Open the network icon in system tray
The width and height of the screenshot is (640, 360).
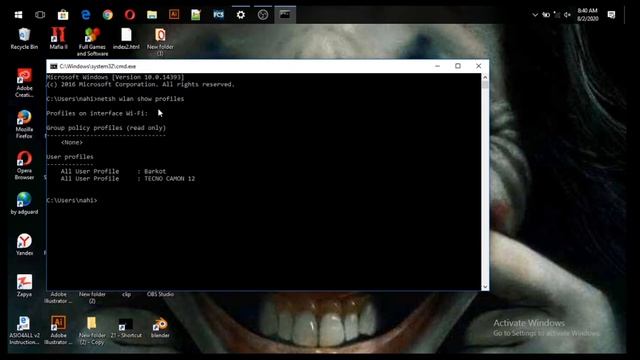click(x=557, y=15)
